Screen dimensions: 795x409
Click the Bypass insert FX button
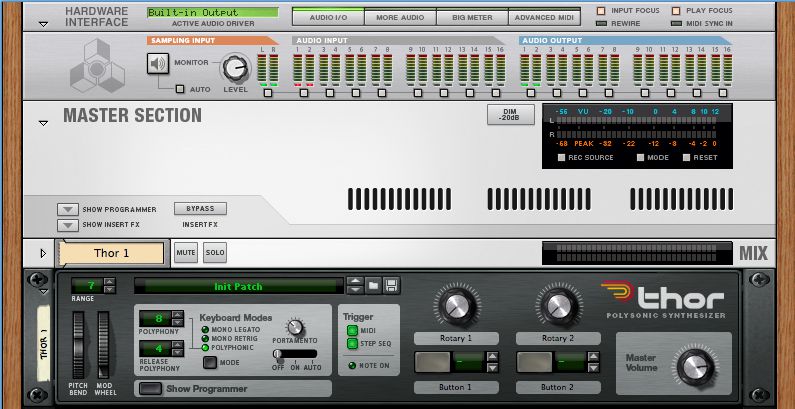click(x=200, y=209)
